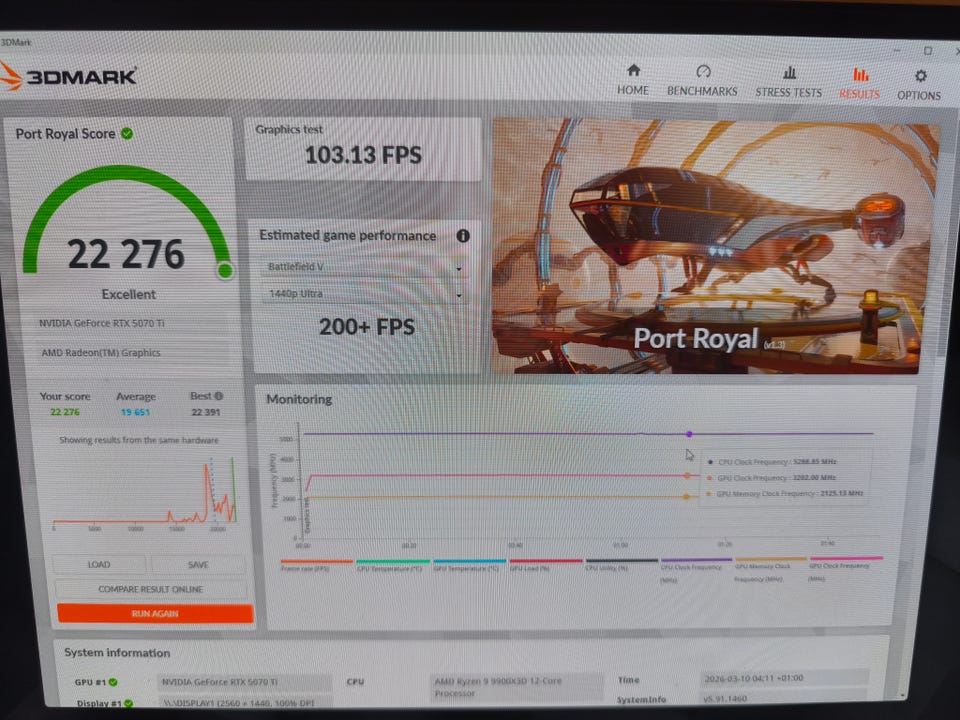Image resolution: width=960 pixels, height=720 pixels.
Task: Click the Home house icon
Action: tap(634, 70)
